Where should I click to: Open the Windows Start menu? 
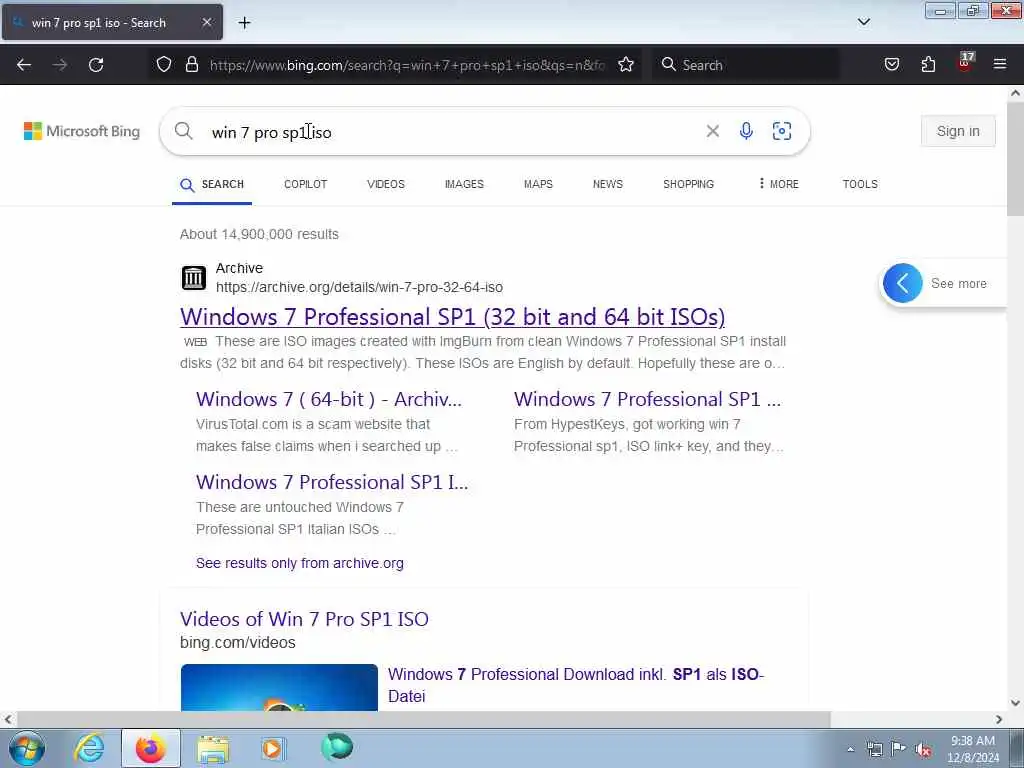click(27, 748)
